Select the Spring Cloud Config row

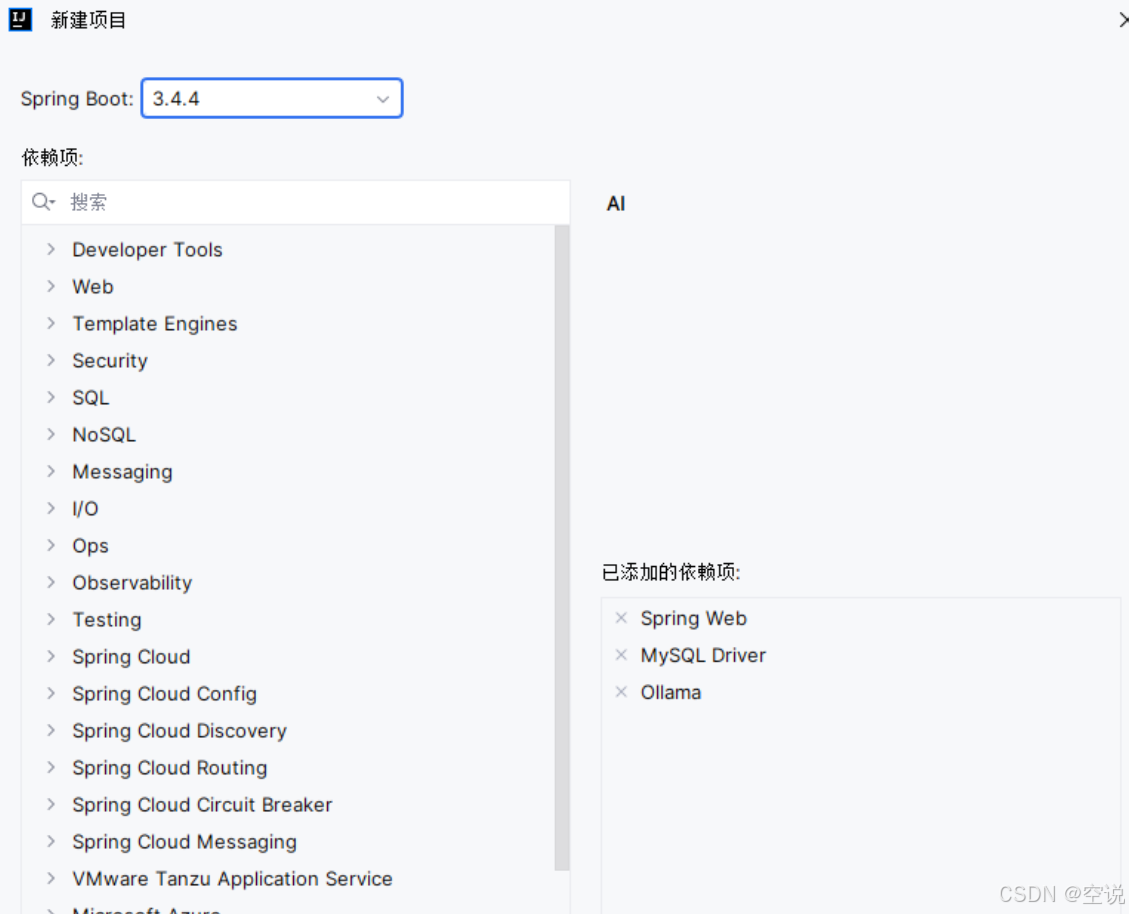[288, 693]
